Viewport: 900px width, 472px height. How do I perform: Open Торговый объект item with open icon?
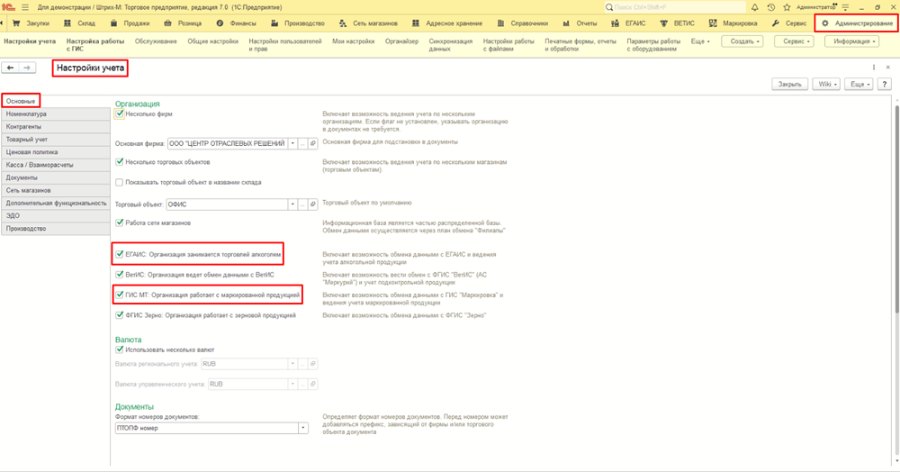pos(313,204)
